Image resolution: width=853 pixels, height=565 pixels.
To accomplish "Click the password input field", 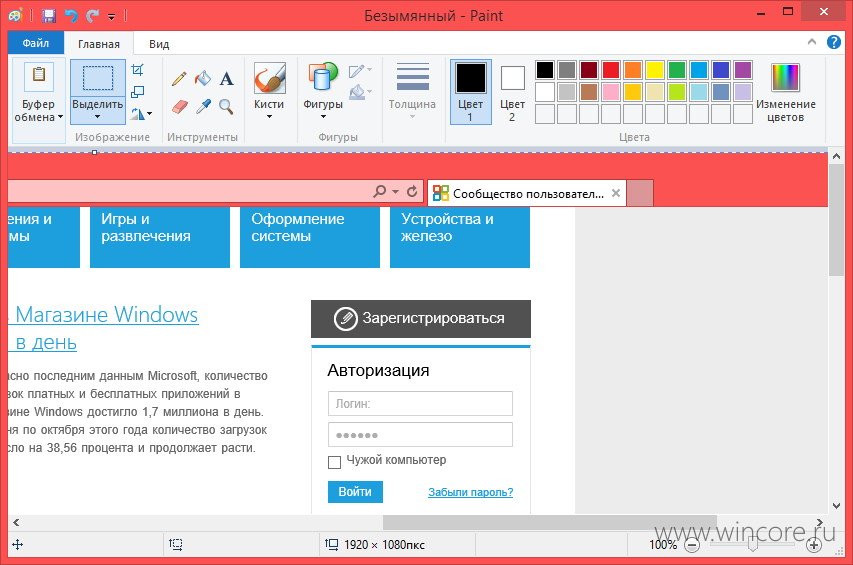I will coord(420,434).
